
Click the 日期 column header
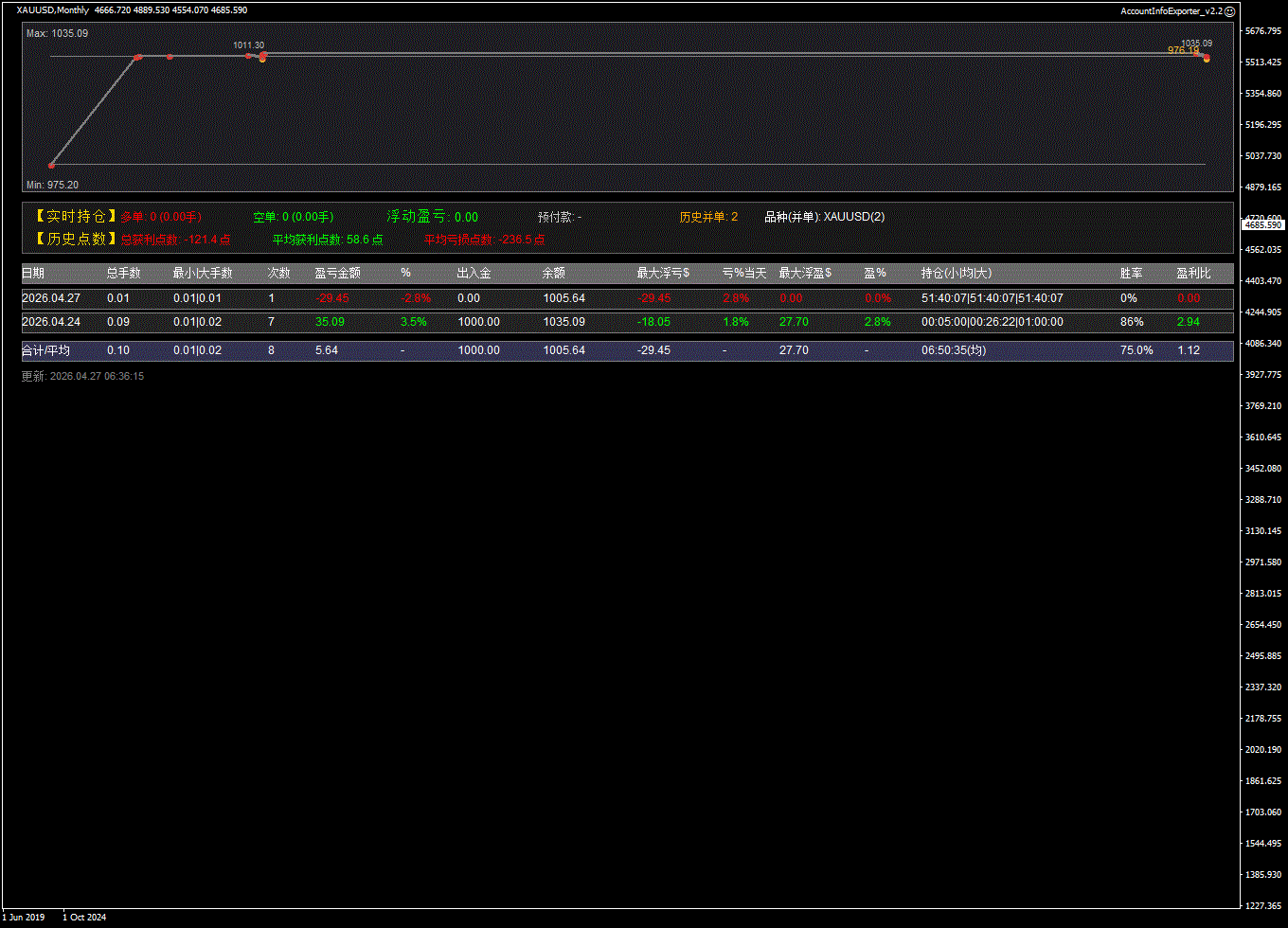(x=33, y=273)
